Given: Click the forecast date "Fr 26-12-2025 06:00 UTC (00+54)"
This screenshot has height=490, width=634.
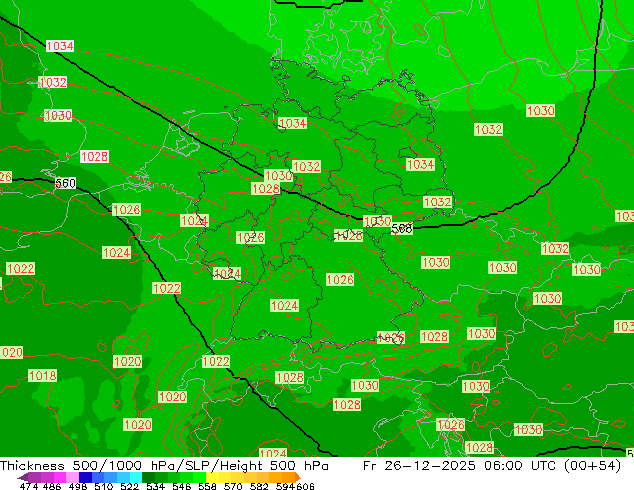Looking at the screenshot, I should (x=492, y=465).
